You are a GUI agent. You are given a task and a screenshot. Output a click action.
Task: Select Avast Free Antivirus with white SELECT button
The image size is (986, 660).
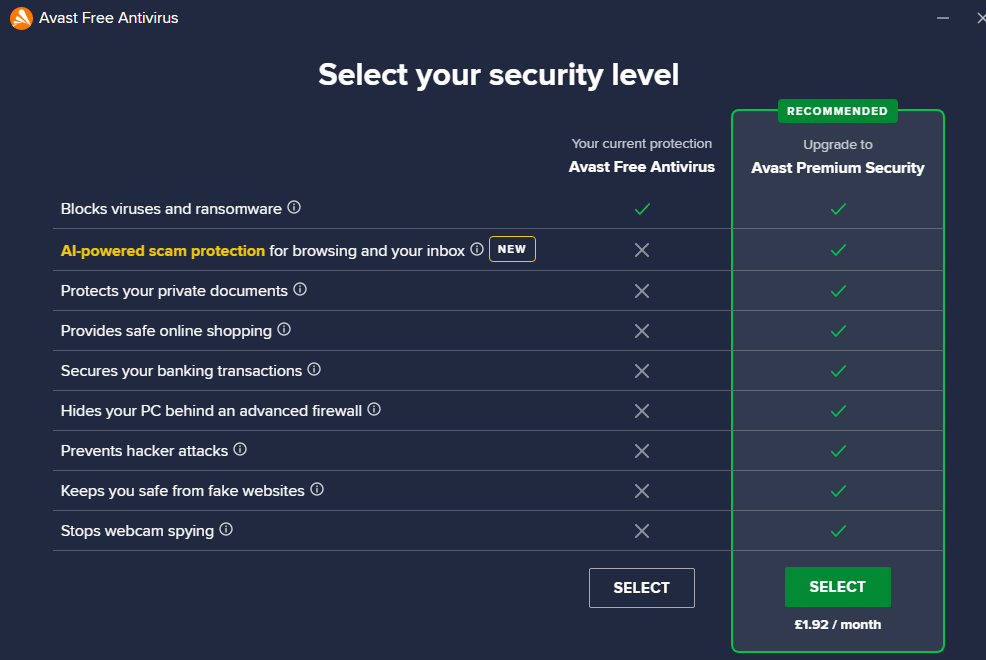pyautogui.click(x=641, y=588)
